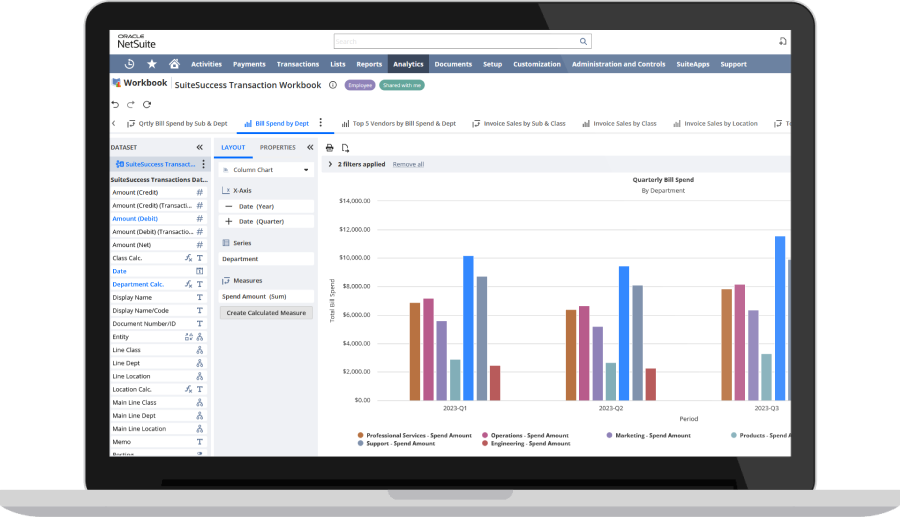Open the SuiteApps menu
The width and height of the screenshot is (900, 517).
[693, 64]
